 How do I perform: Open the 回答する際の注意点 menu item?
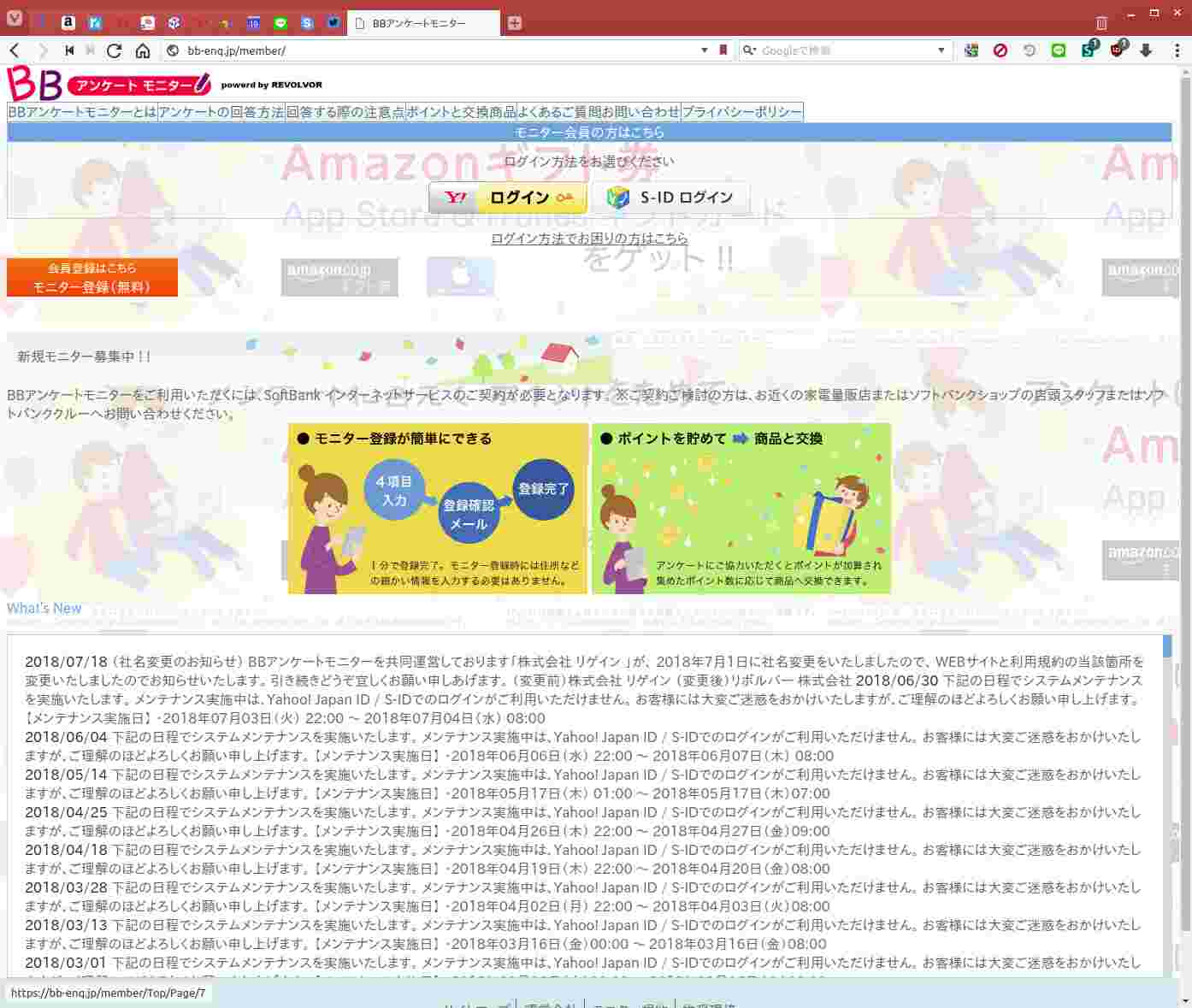pyautogui.click(x=345, y=112)
